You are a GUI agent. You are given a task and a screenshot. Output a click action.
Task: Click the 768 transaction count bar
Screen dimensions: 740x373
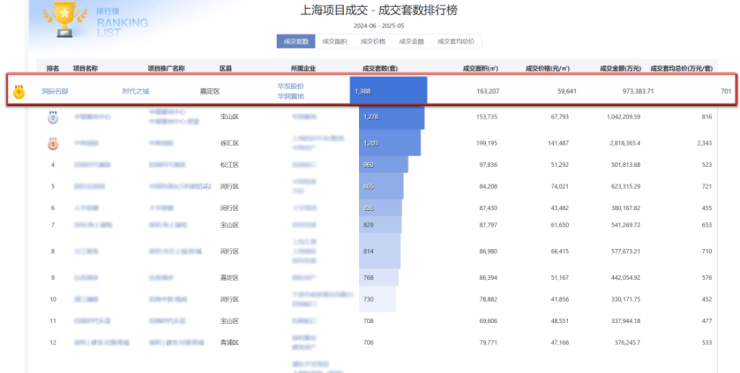(378, 278)
